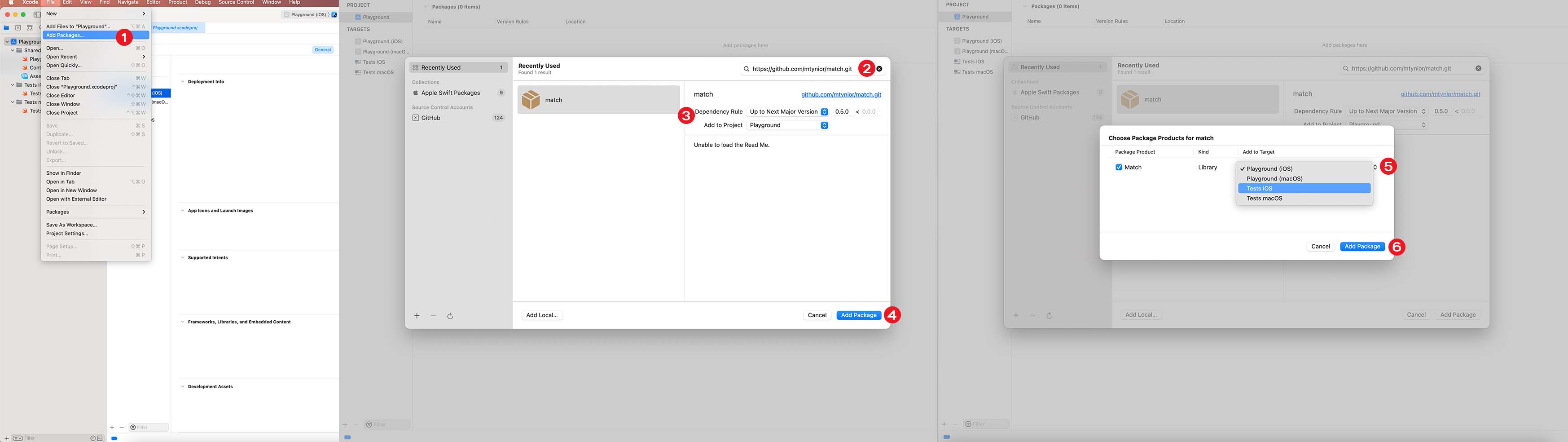
Task: Click the package URL search field, middle dialog
Action: tap(813, 69)
